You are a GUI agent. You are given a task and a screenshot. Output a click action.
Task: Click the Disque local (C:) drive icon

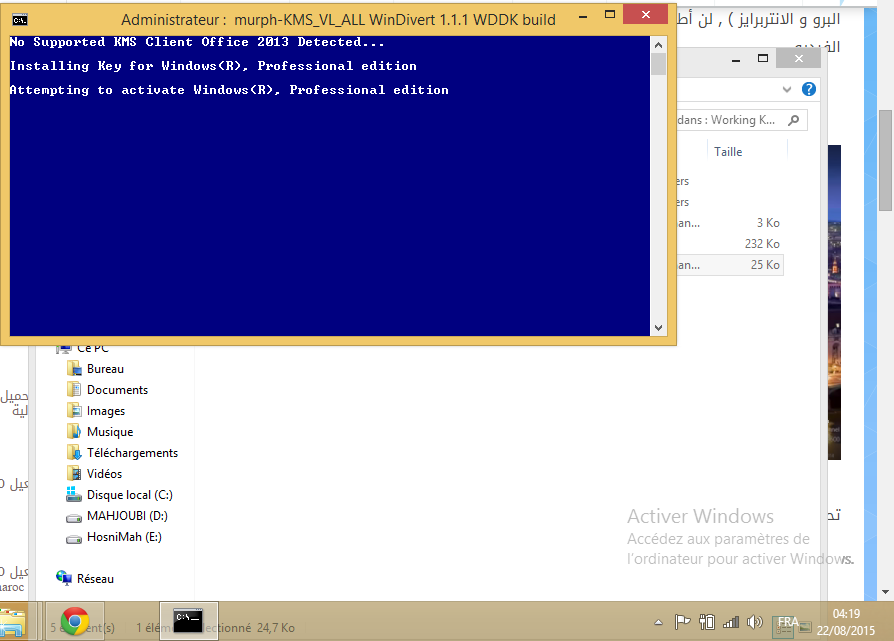click(x=74, y=494)
